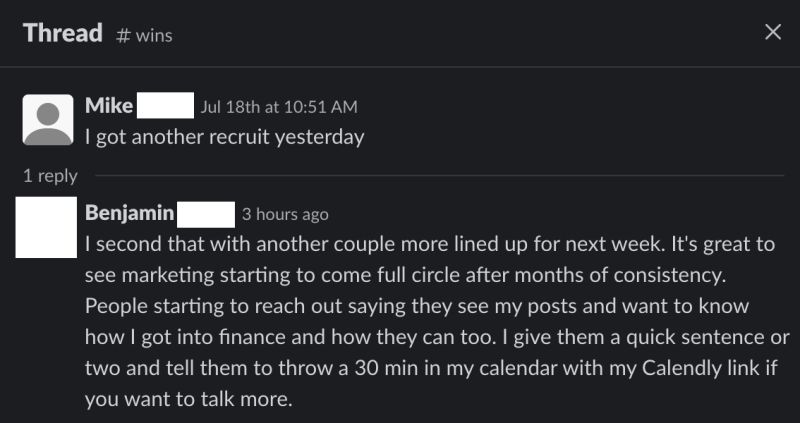Click the redacted surname next to Benjamin

tap(206, 213)
